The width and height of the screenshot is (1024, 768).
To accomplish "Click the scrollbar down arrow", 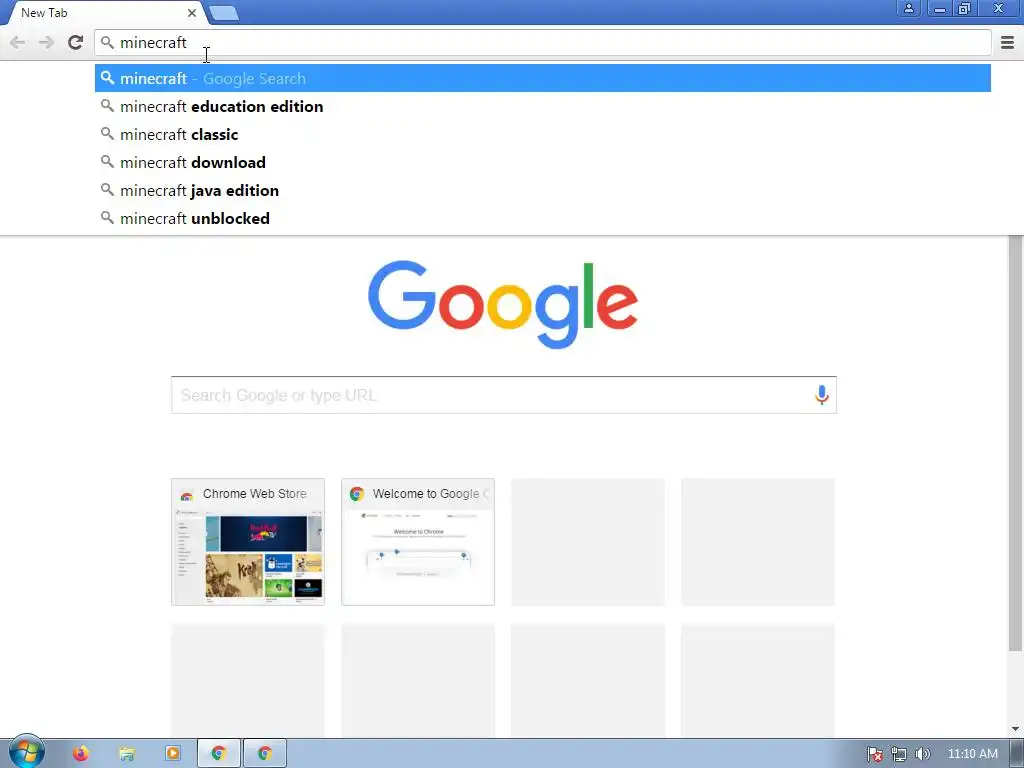I will click(x=1015, y=729).
